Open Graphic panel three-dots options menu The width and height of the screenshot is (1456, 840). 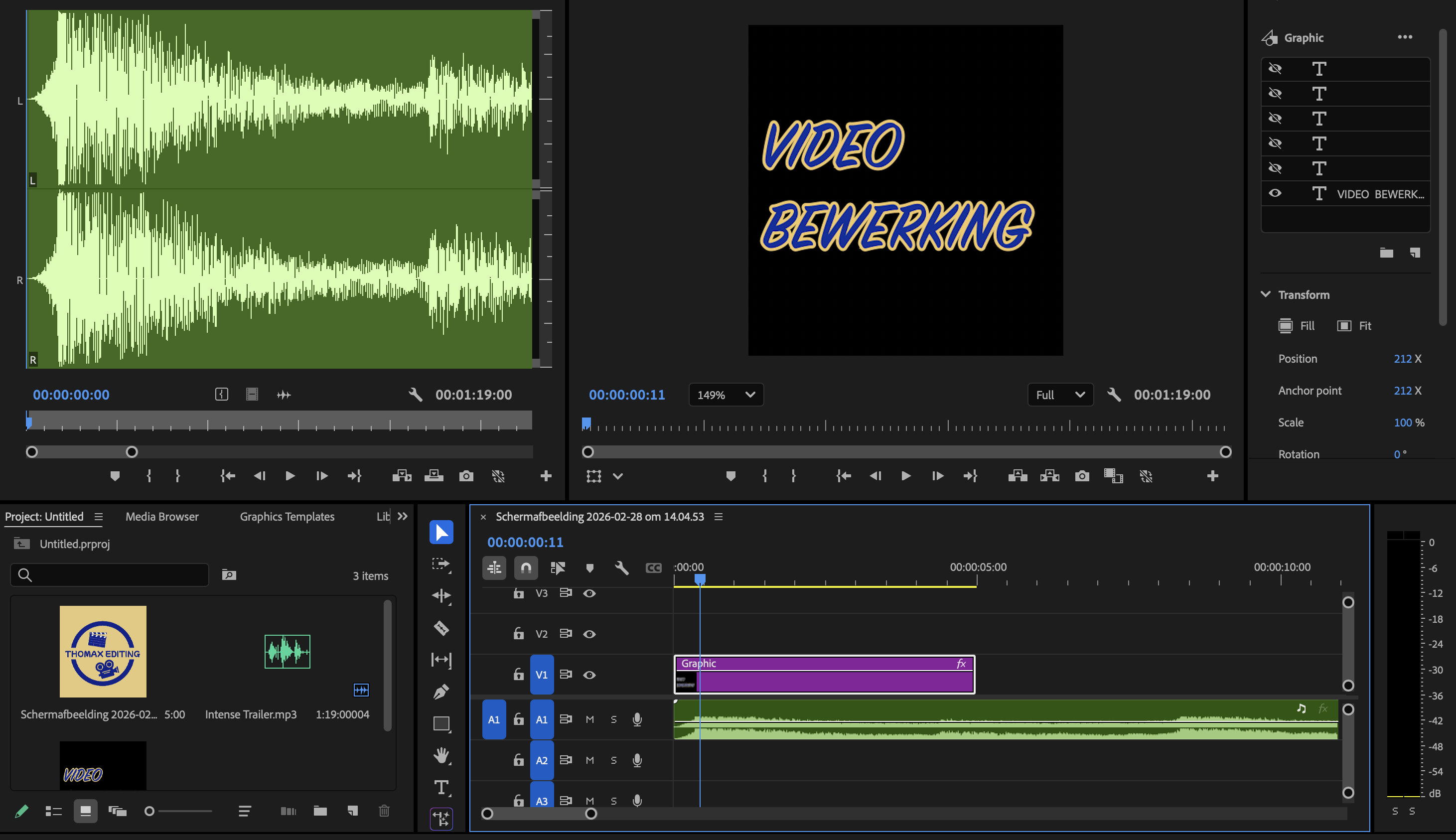[x=1405, y=37]
